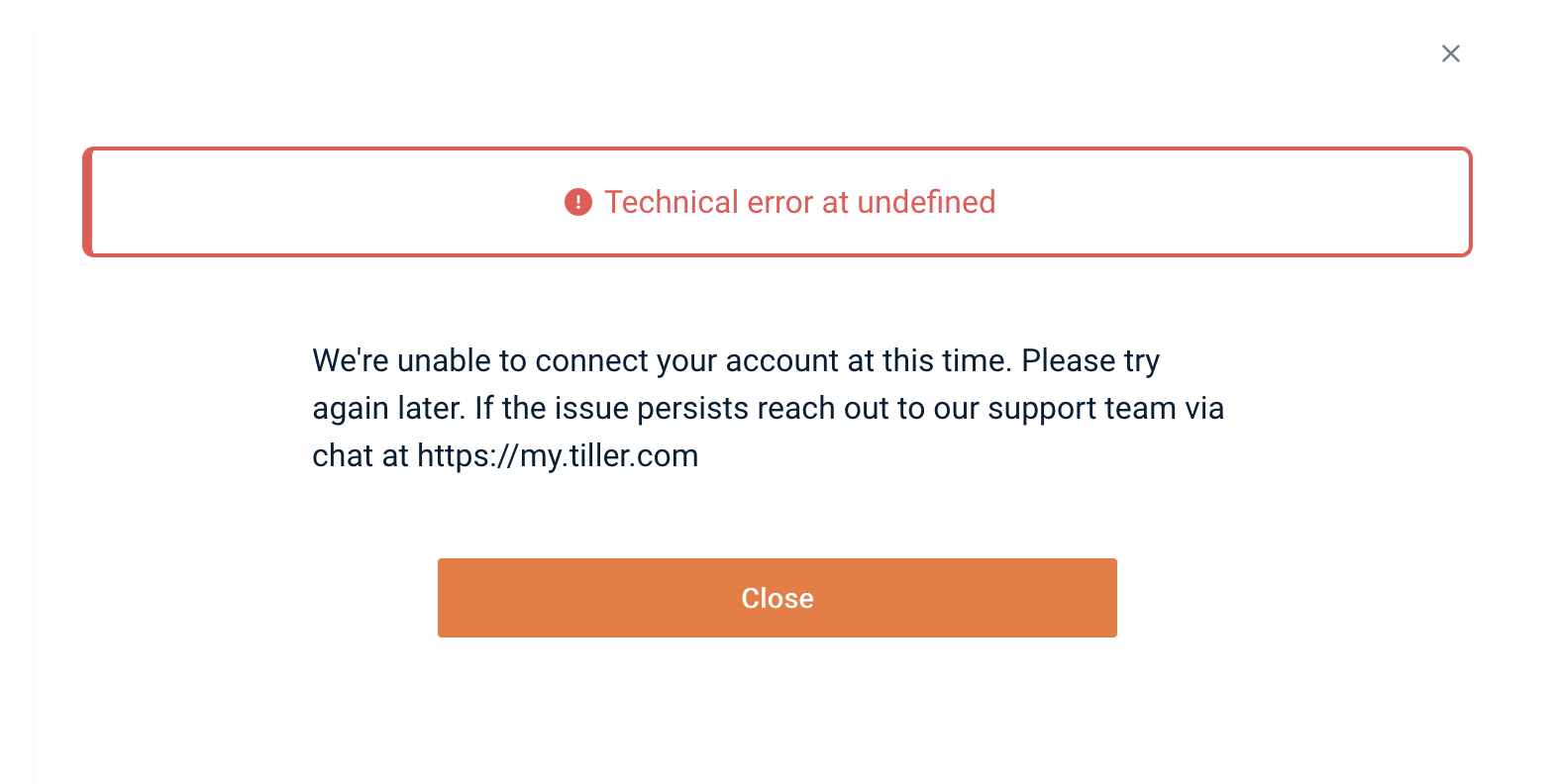
Task: Click the phrase 'support team' in message
Action: (1082, 409)
